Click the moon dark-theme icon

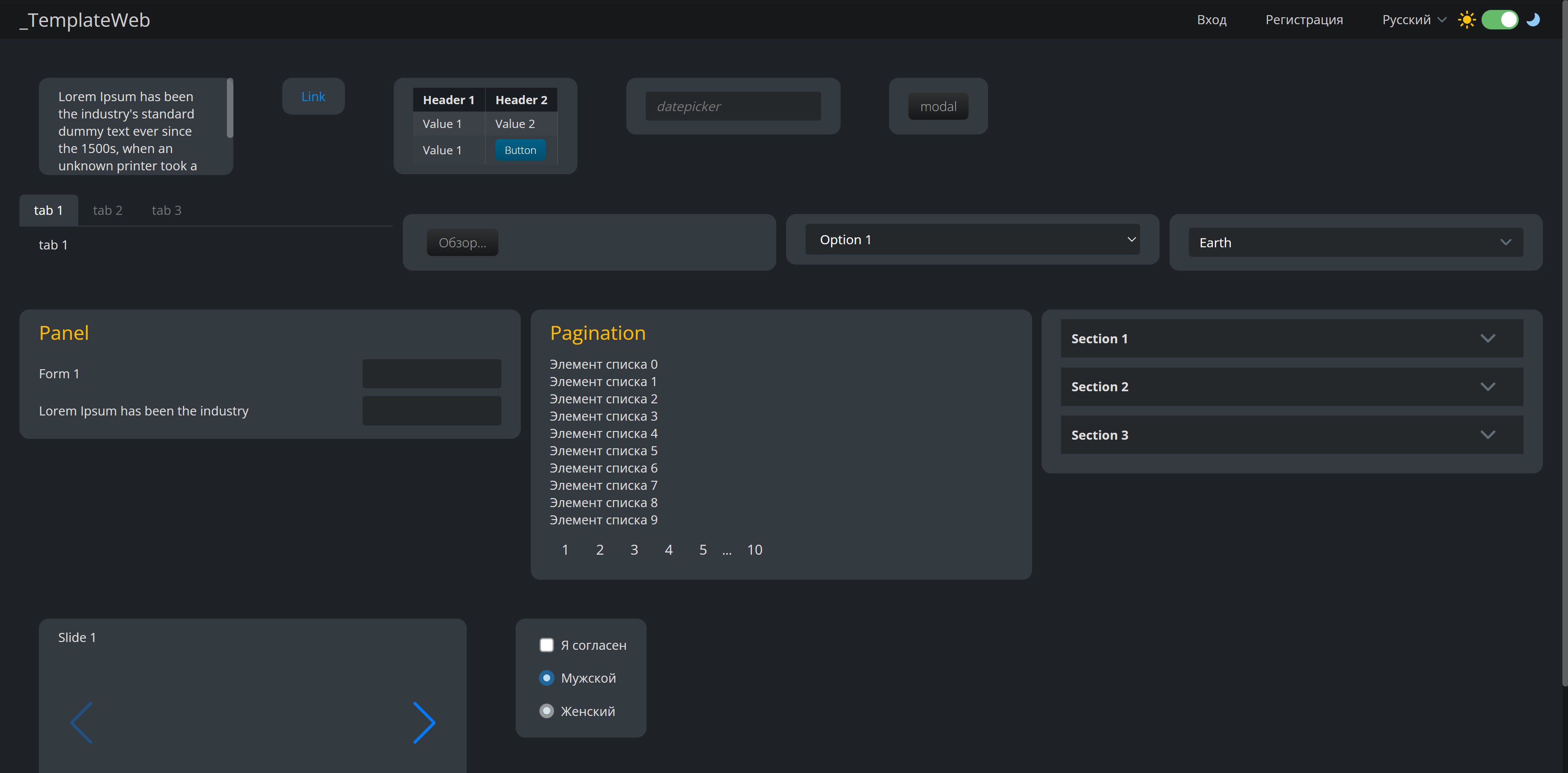pyautogui.click(x=1533, y=19)
